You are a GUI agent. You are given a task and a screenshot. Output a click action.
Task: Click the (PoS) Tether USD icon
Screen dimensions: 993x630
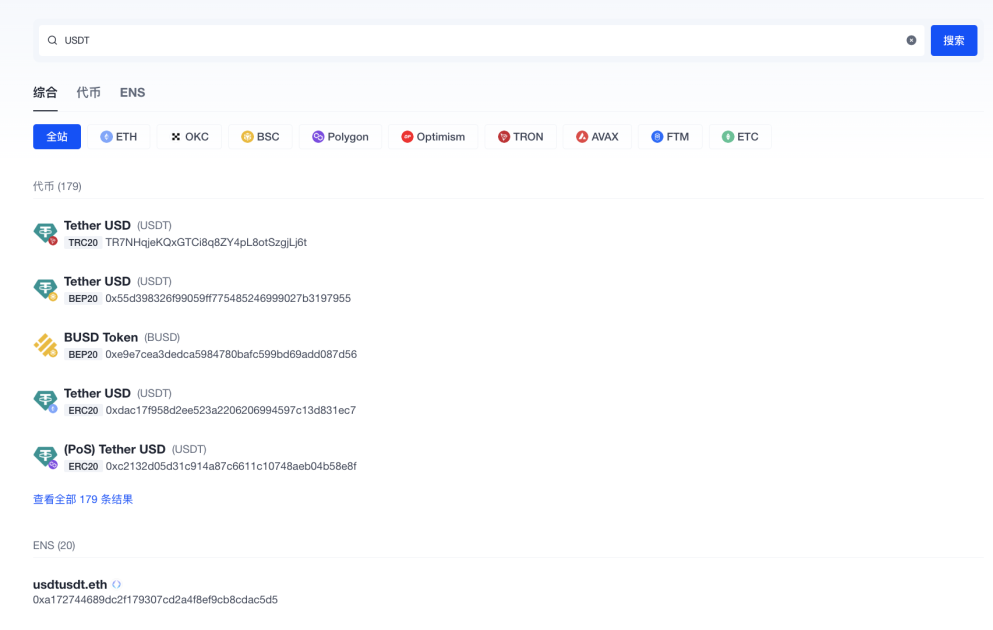click(x=46, y=457)
